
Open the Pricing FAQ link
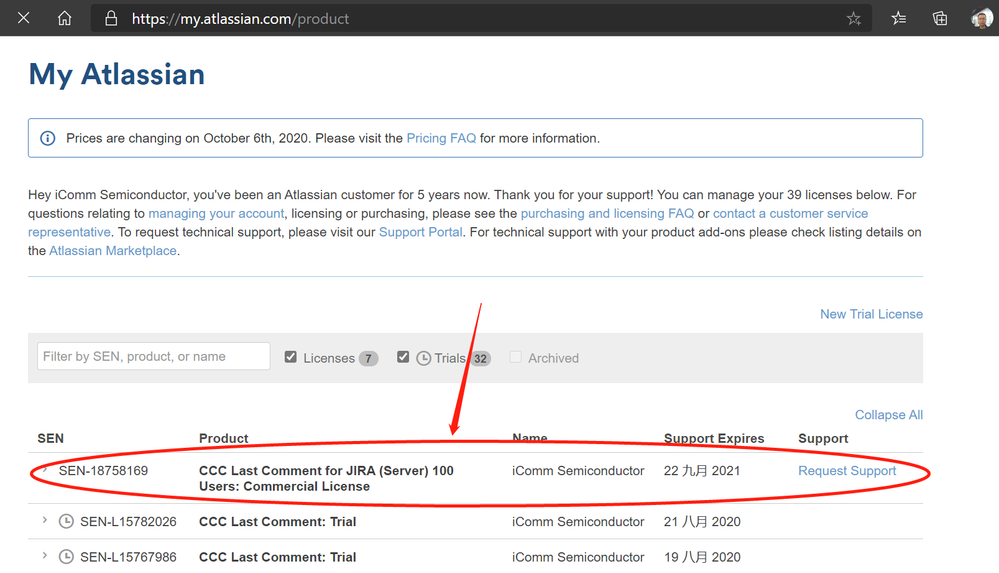[x=441, y=138]
